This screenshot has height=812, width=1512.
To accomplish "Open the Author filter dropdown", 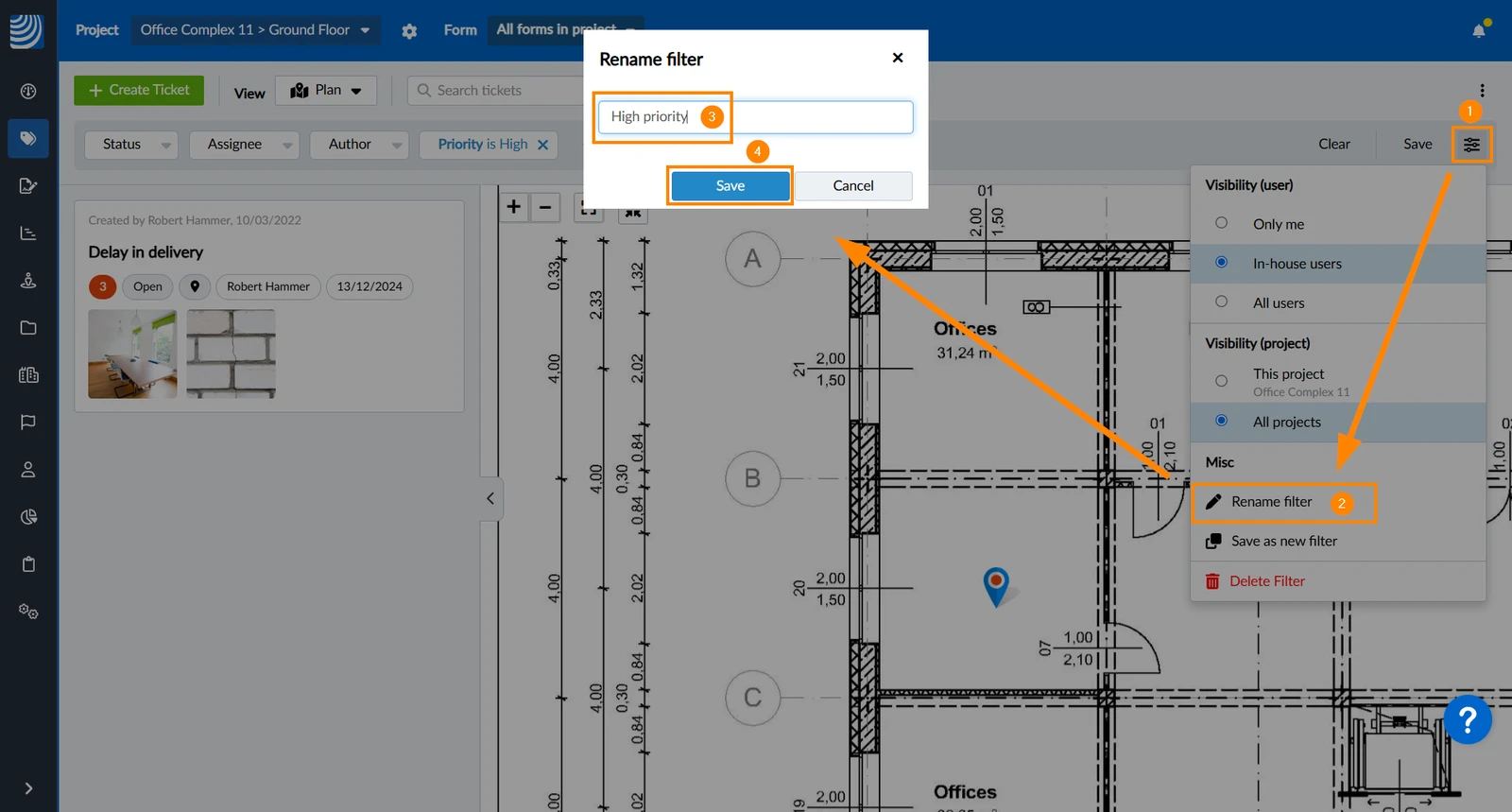I will pyautogui.click(x=359, y=145).
